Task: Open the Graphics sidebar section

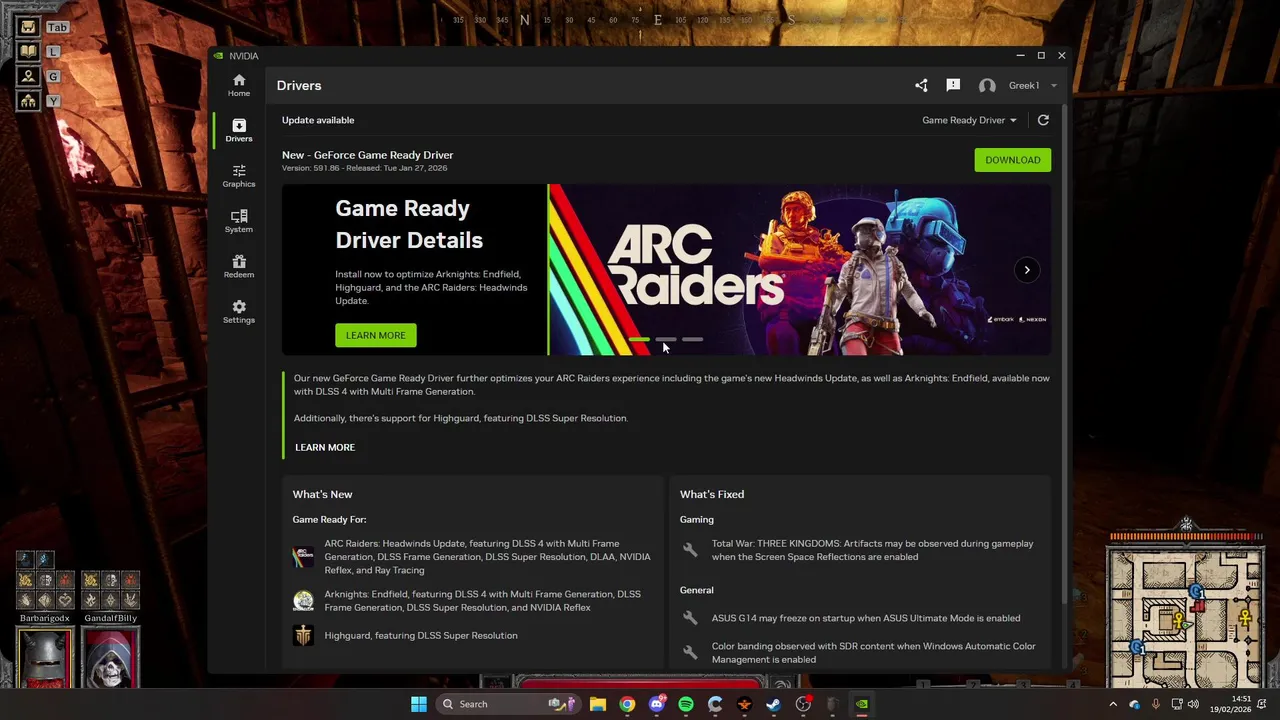Action: (238, 176)
